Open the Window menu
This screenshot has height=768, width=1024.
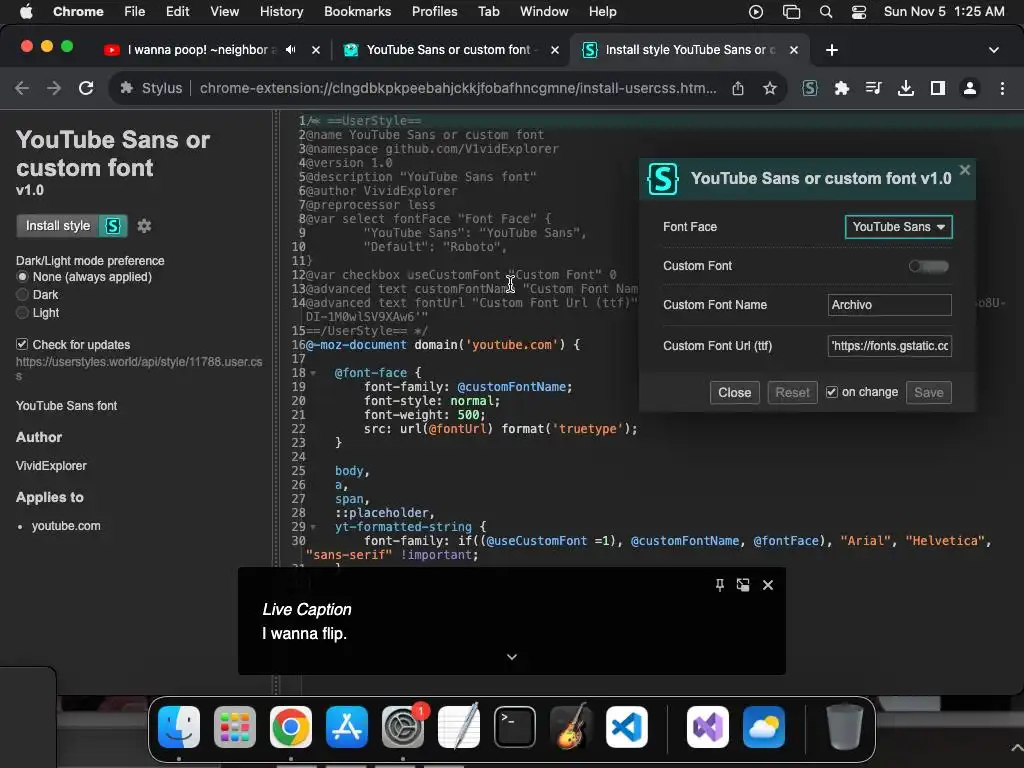pos(544,12)
